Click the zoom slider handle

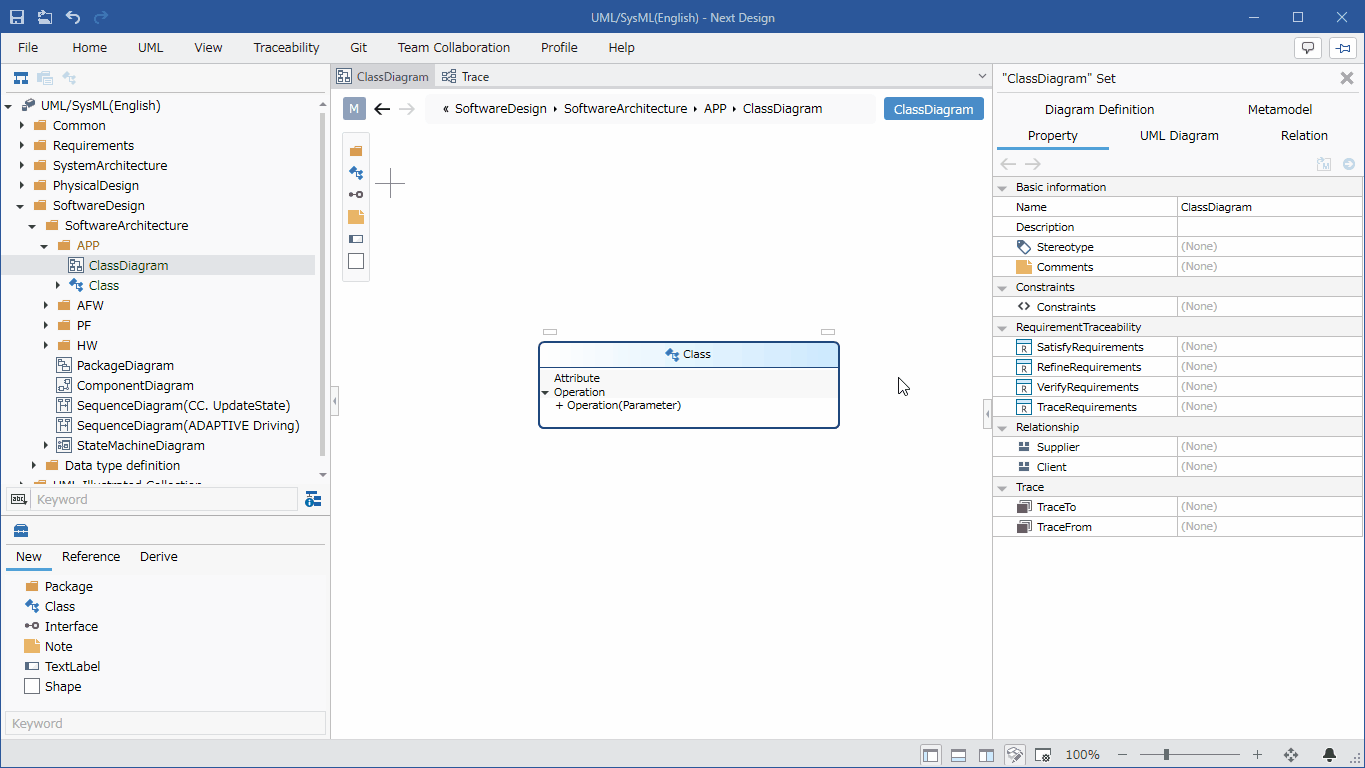coord(1166,755)
